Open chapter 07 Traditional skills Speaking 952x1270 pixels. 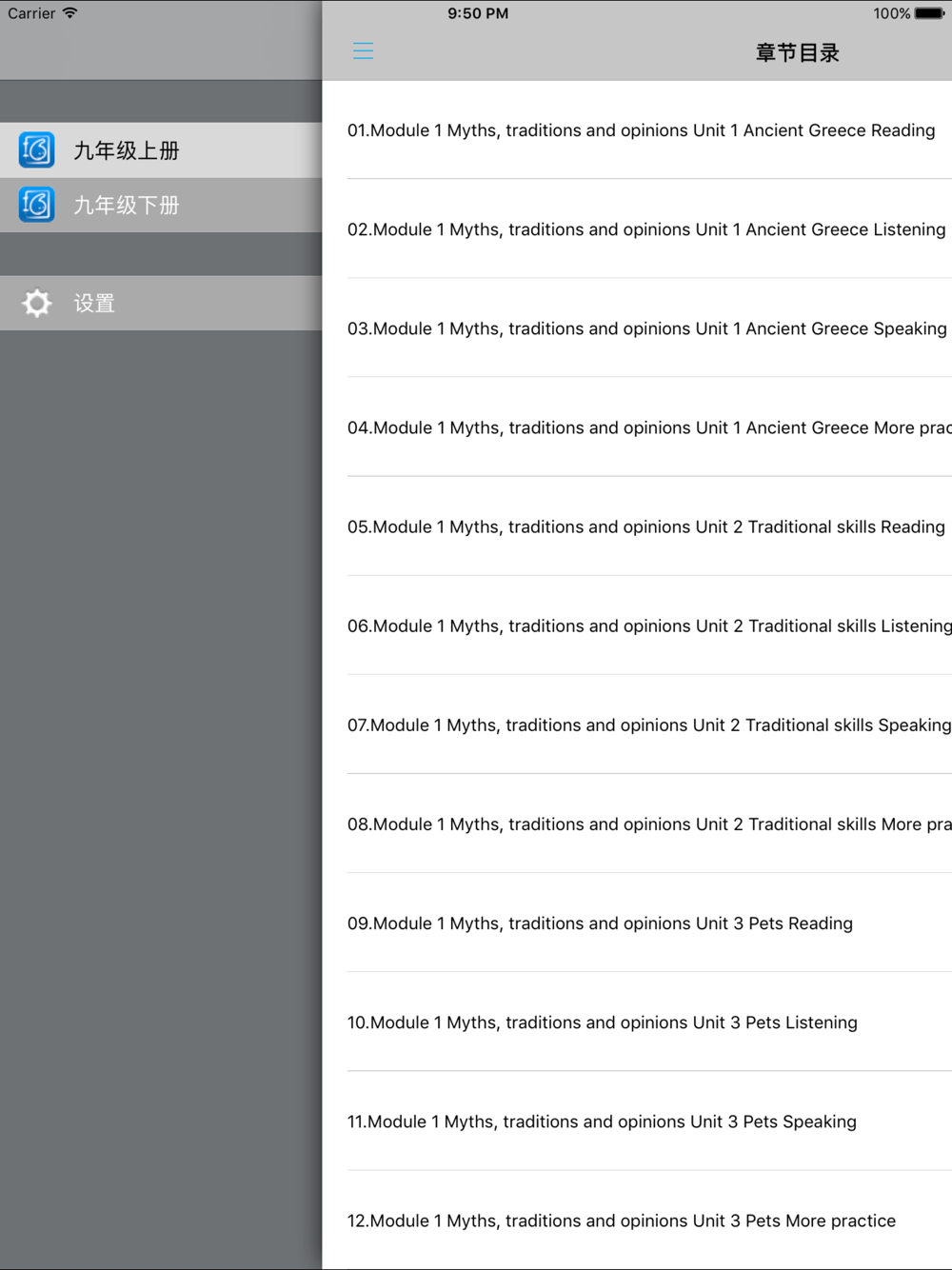[x=649, y=724]
